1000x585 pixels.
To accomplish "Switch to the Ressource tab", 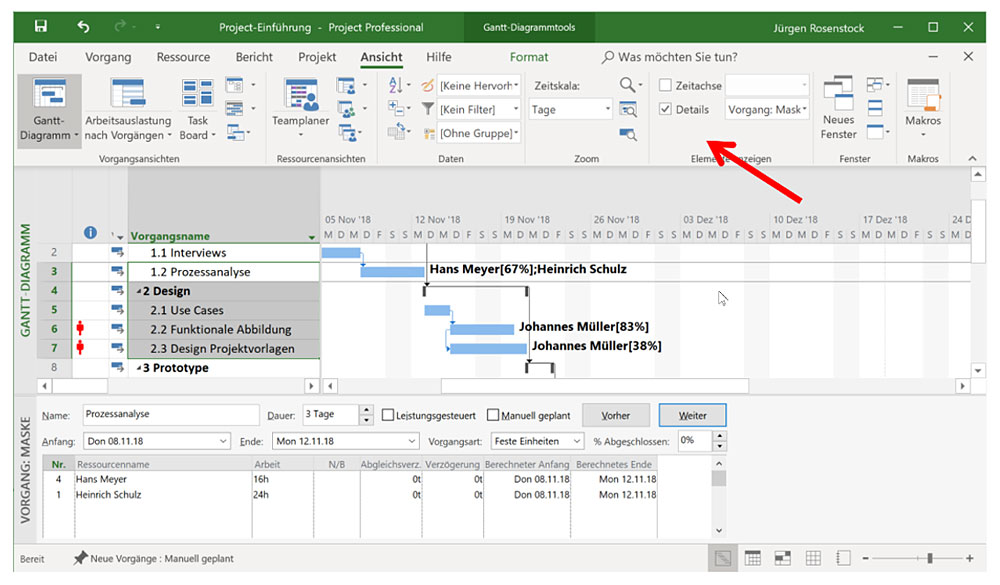I will pyautogui.click(x=183, y=57).
